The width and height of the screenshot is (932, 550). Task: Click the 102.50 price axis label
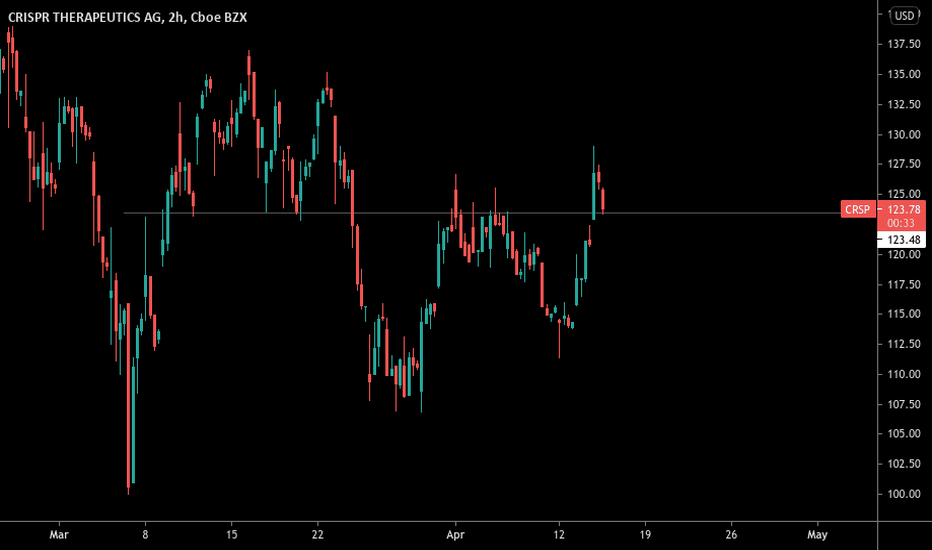click(903, 464)
